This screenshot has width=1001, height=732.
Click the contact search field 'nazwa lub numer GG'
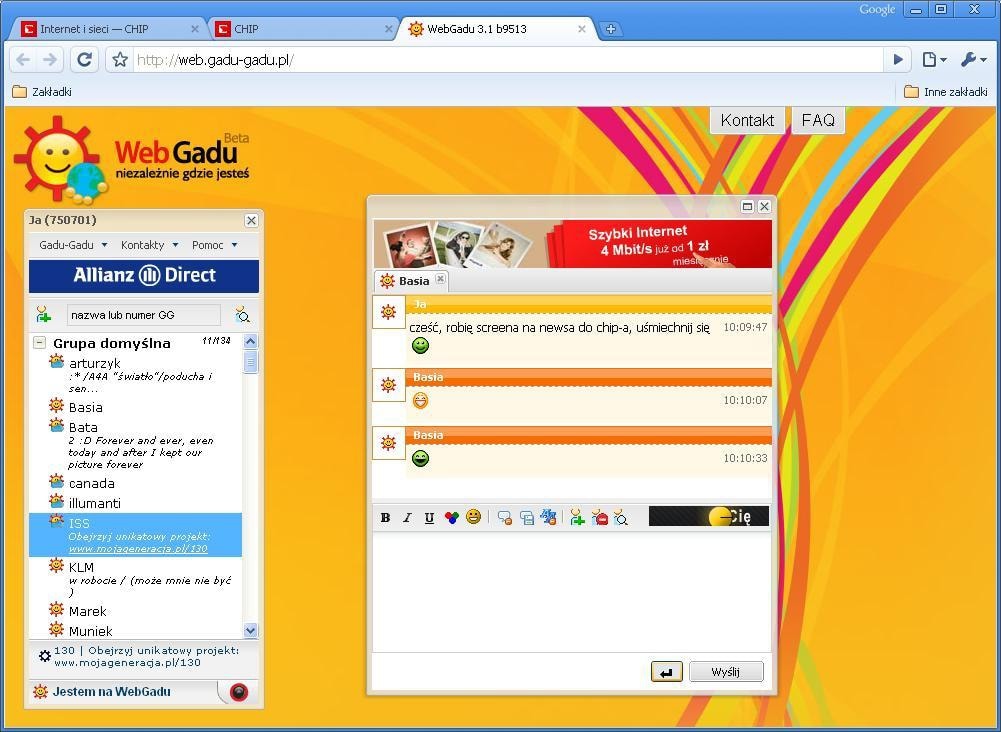(143, 315)
